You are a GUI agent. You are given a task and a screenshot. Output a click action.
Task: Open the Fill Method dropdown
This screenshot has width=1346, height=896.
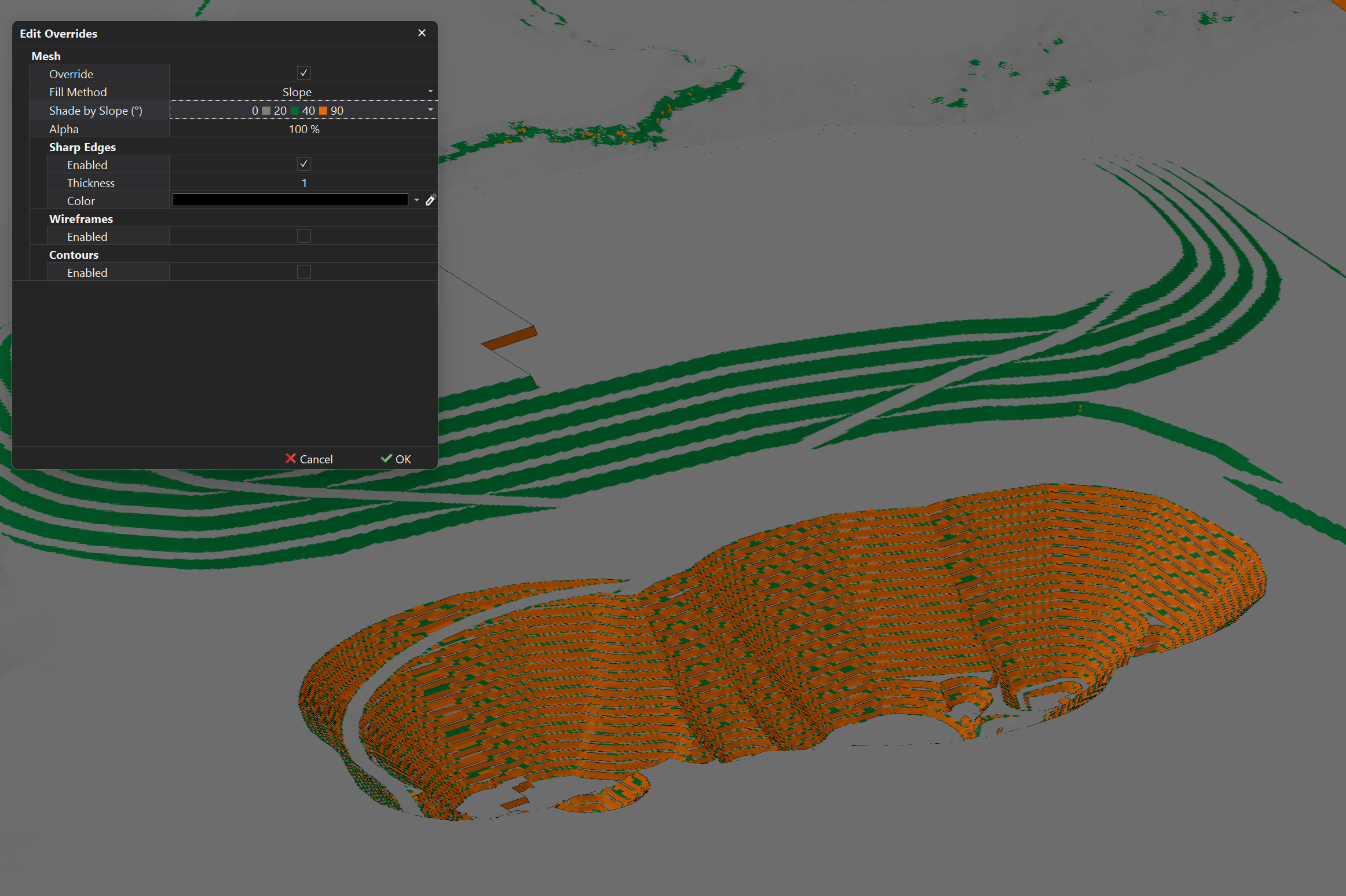[x=430, y=91]
